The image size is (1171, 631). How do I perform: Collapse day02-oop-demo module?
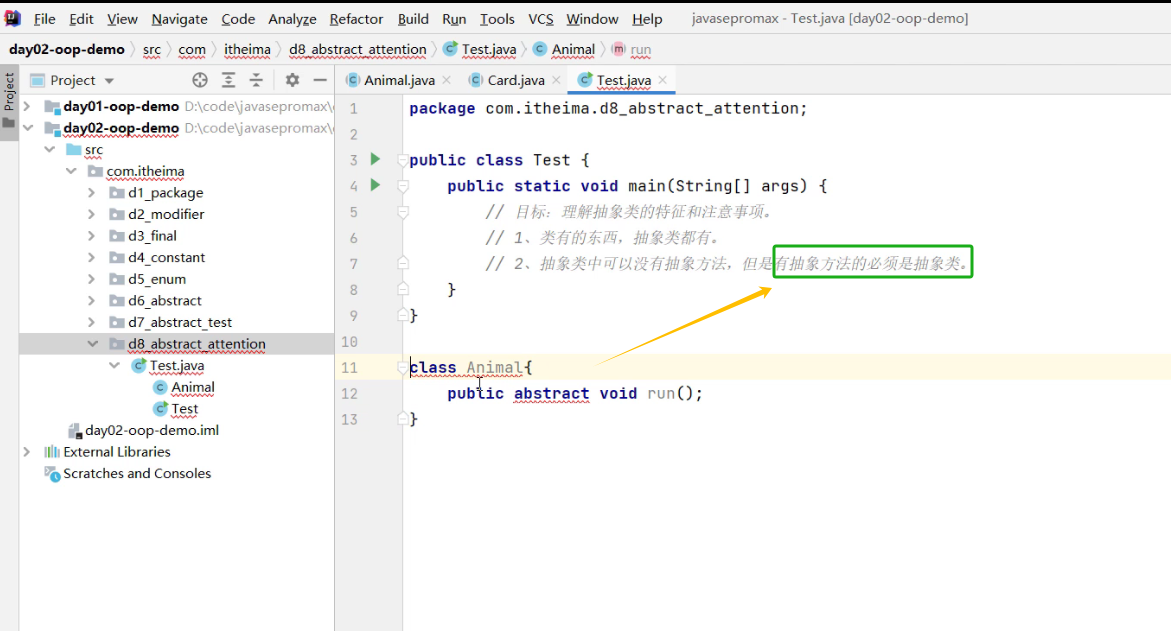tap(28, 128)
